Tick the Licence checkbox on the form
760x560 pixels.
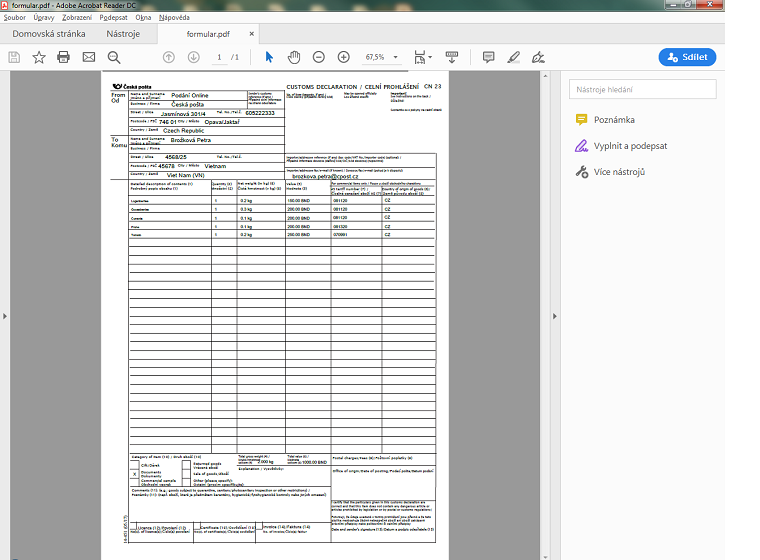point(133,525)
